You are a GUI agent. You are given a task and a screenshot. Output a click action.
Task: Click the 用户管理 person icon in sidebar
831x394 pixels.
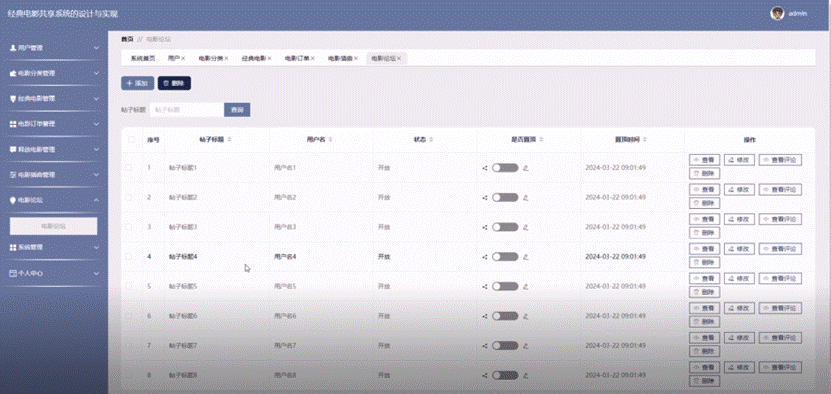pyautogui.click(x=13, y=48)
